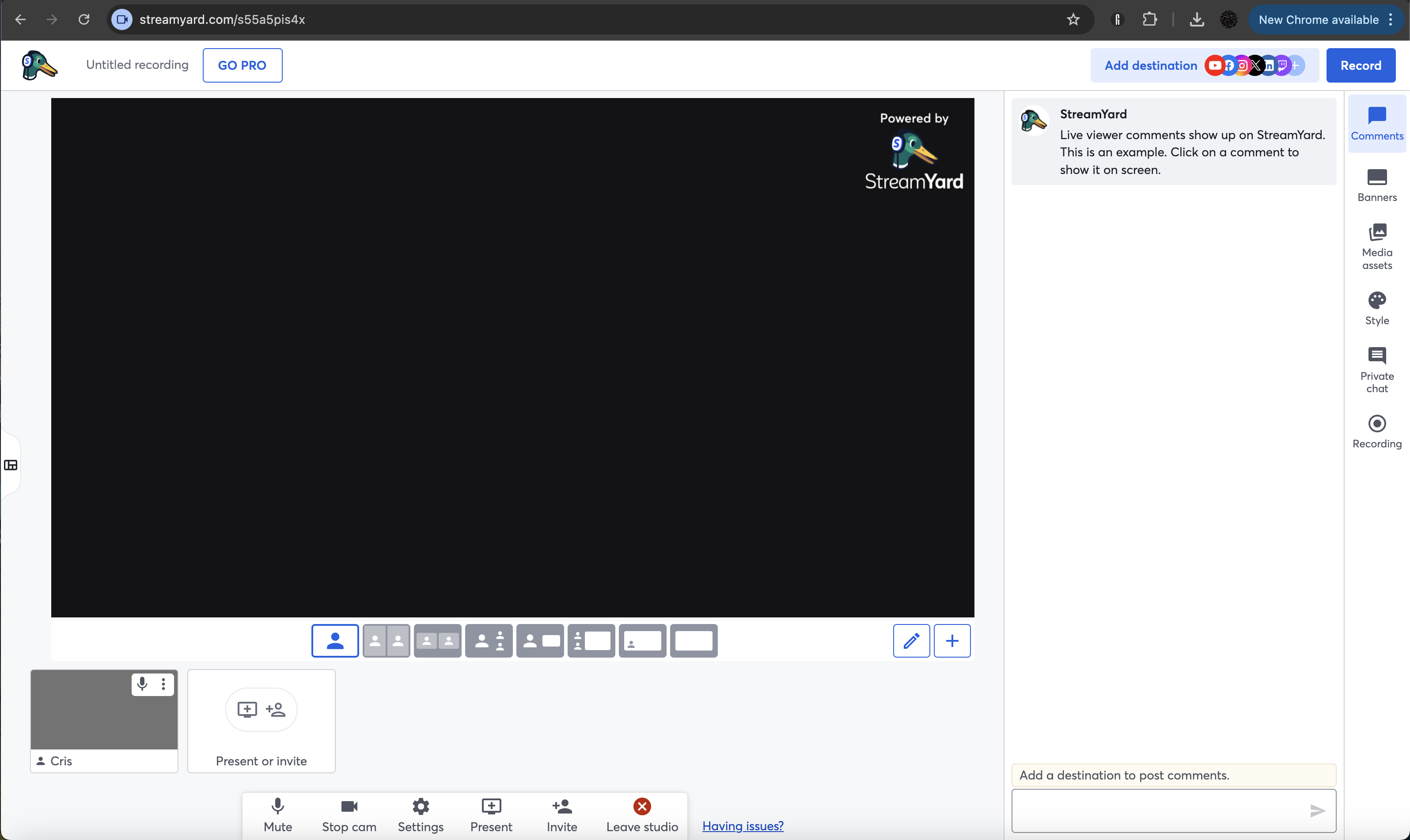Click the camera site-permission icon in address bar
The height and width of the screenshot is (840, 1410).
tap(121, 19)
